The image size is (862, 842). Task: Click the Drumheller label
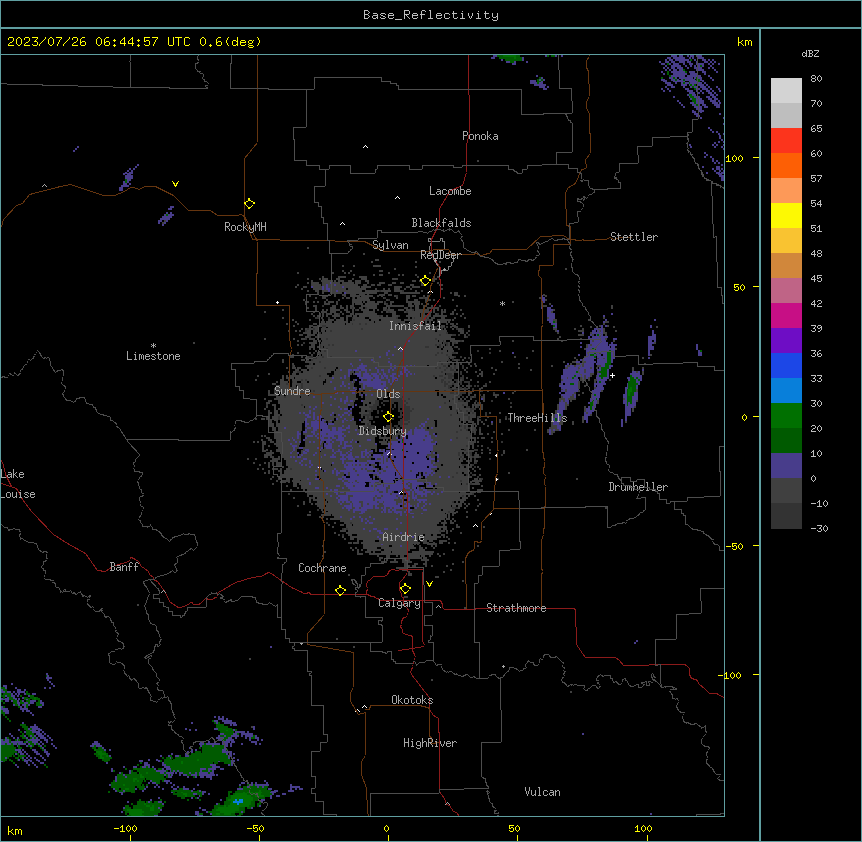[x=638, y=487]
